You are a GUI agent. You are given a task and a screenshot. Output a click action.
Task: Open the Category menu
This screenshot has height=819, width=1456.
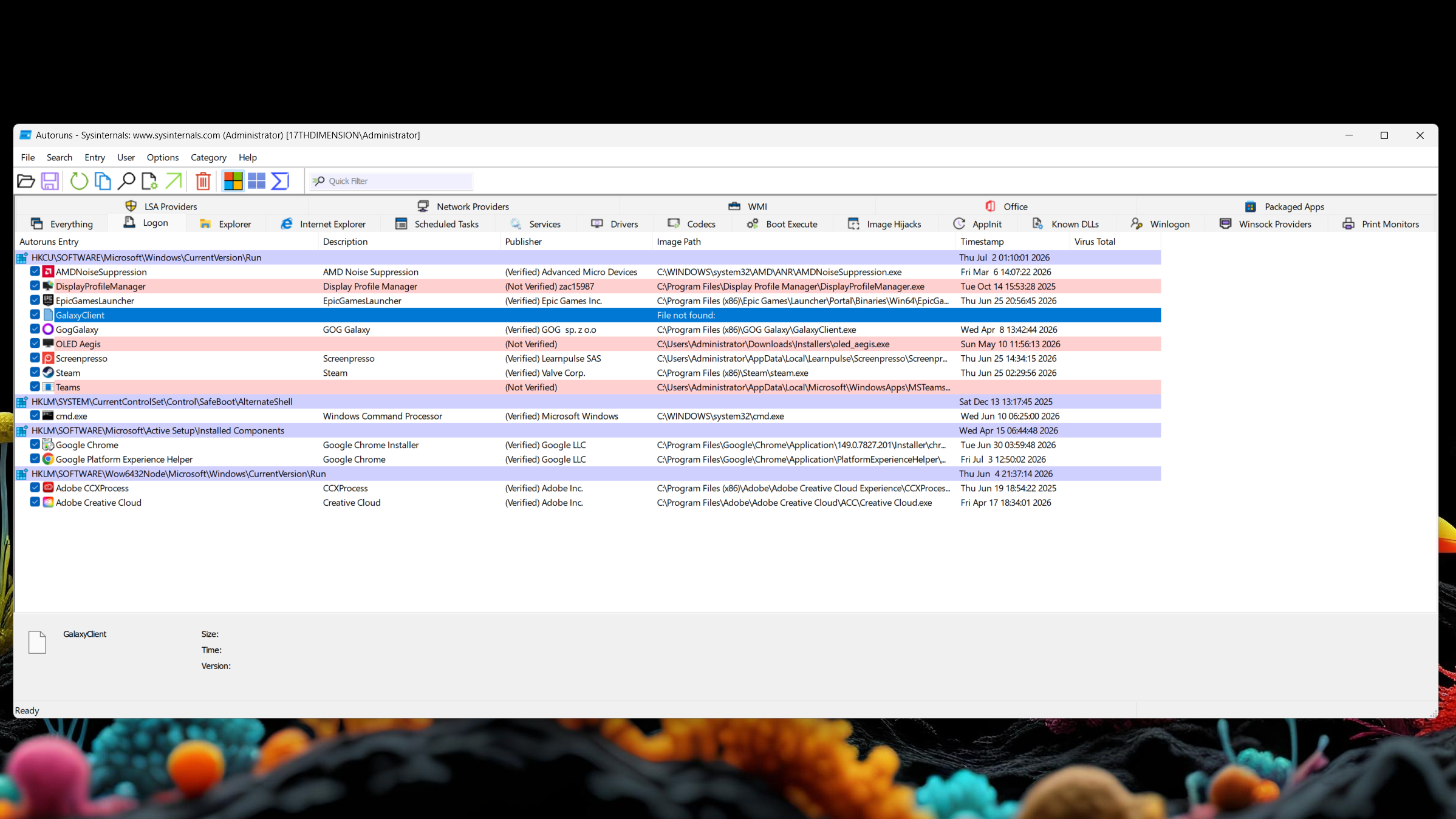pos(208,157)
